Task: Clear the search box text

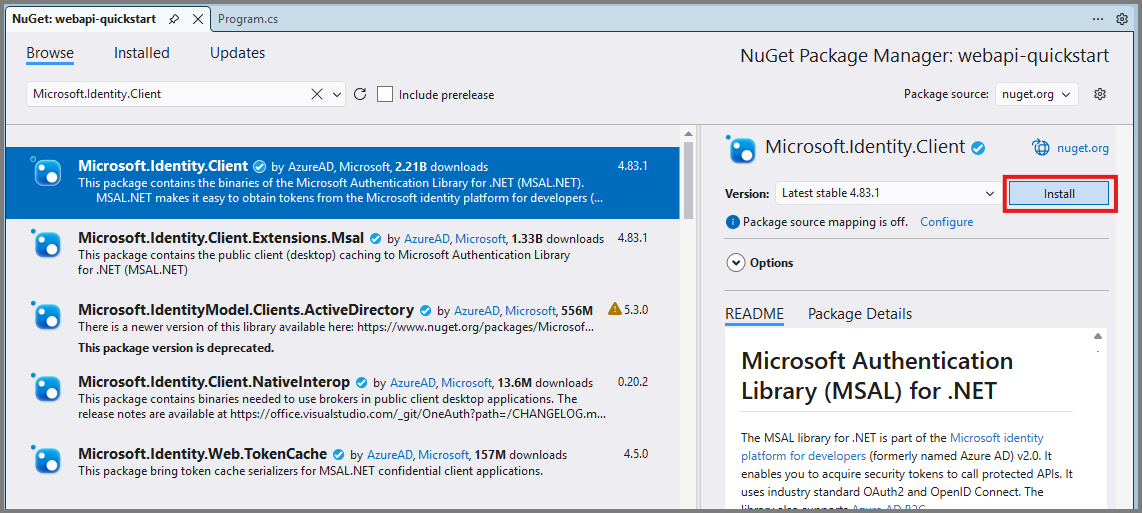Action: [317, 94]
